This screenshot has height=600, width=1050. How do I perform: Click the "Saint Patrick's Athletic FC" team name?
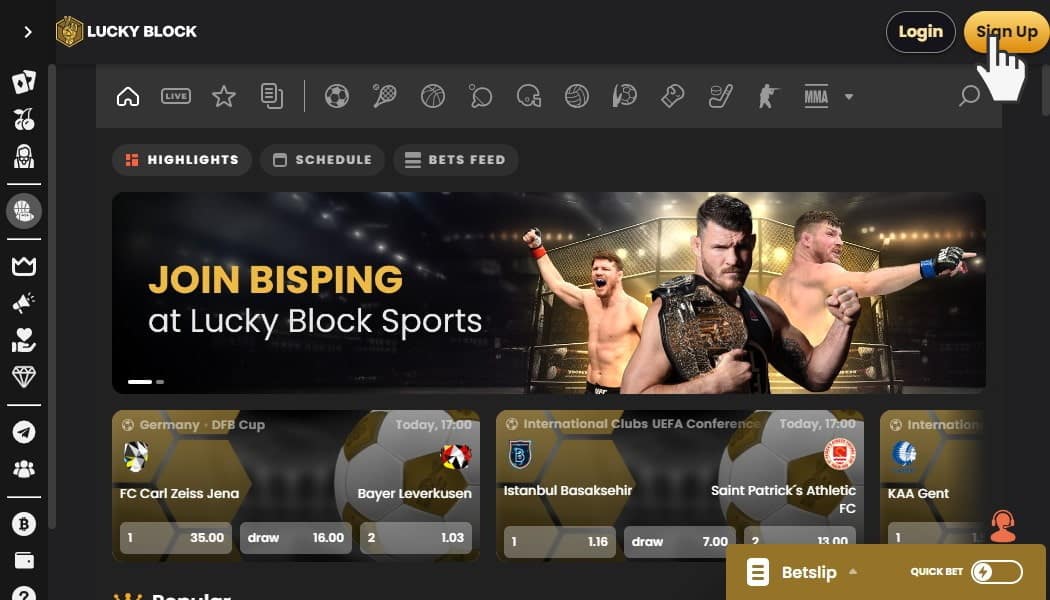click(783, 500)
